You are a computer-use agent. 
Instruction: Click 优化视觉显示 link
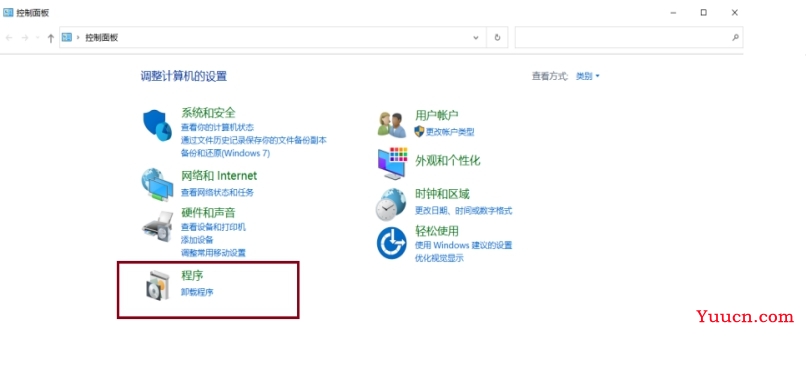[x=439, y=258]
